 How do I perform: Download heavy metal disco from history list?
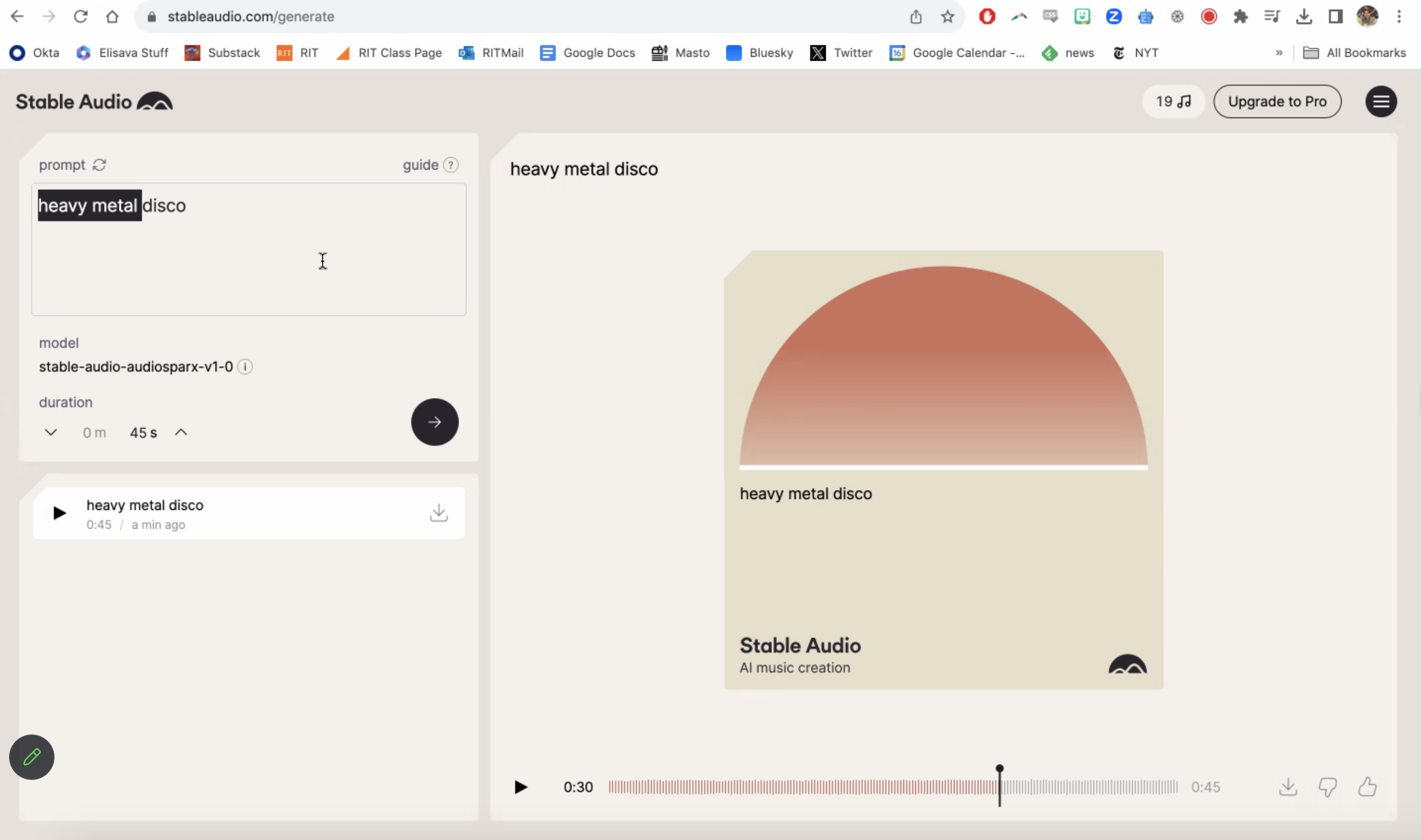click(x=438, y=513)
